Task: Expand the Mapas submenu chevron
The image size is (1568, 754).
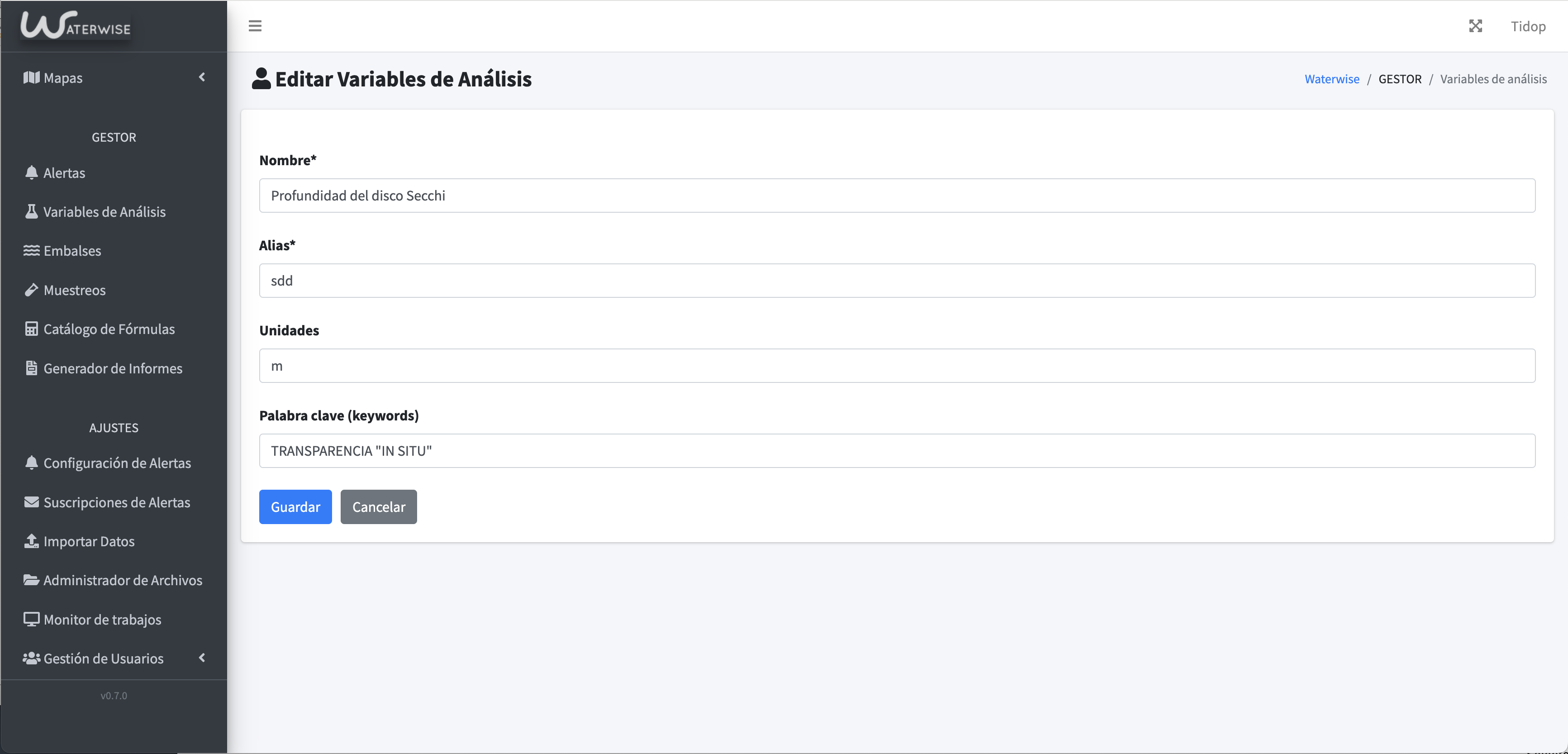Action: pos(202,77)
